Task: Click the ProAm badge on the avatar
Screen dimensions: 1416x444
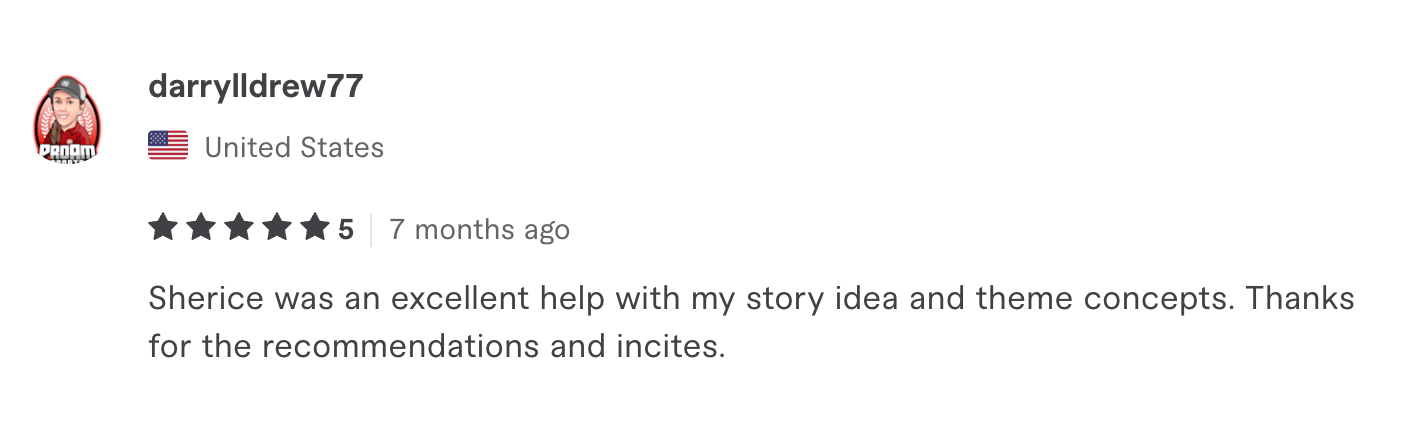Action: pyautogui.click(x=68, y=152)
